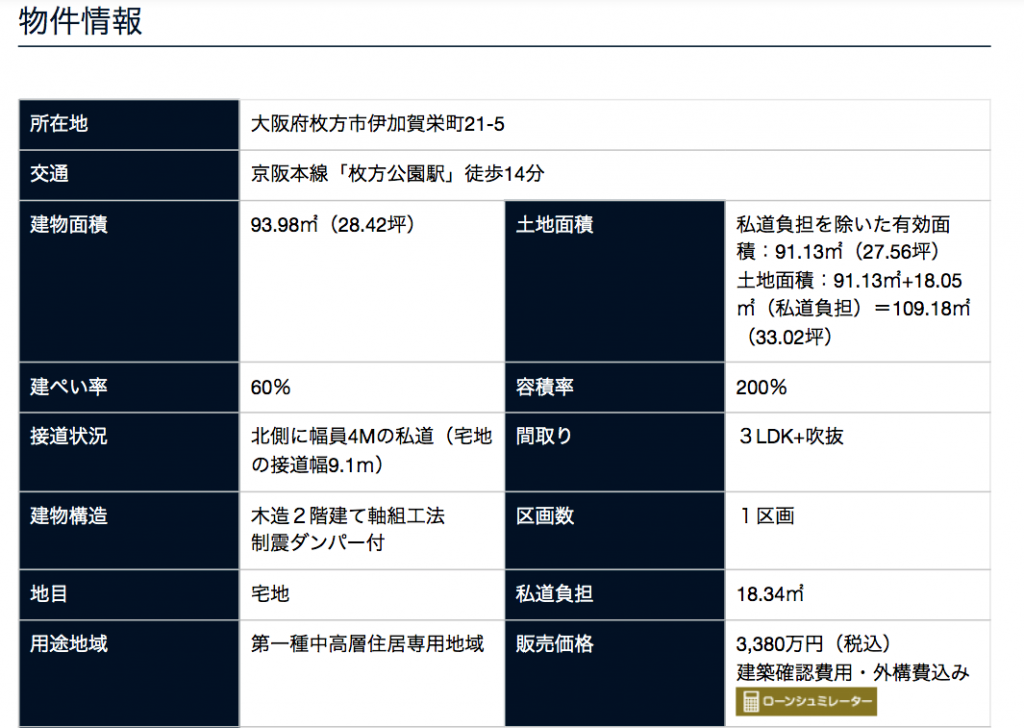This screenshot has height=728, width=1024.
Task: Click the calculator icon on the loan simulator button
Action: (x=750, y=701)
